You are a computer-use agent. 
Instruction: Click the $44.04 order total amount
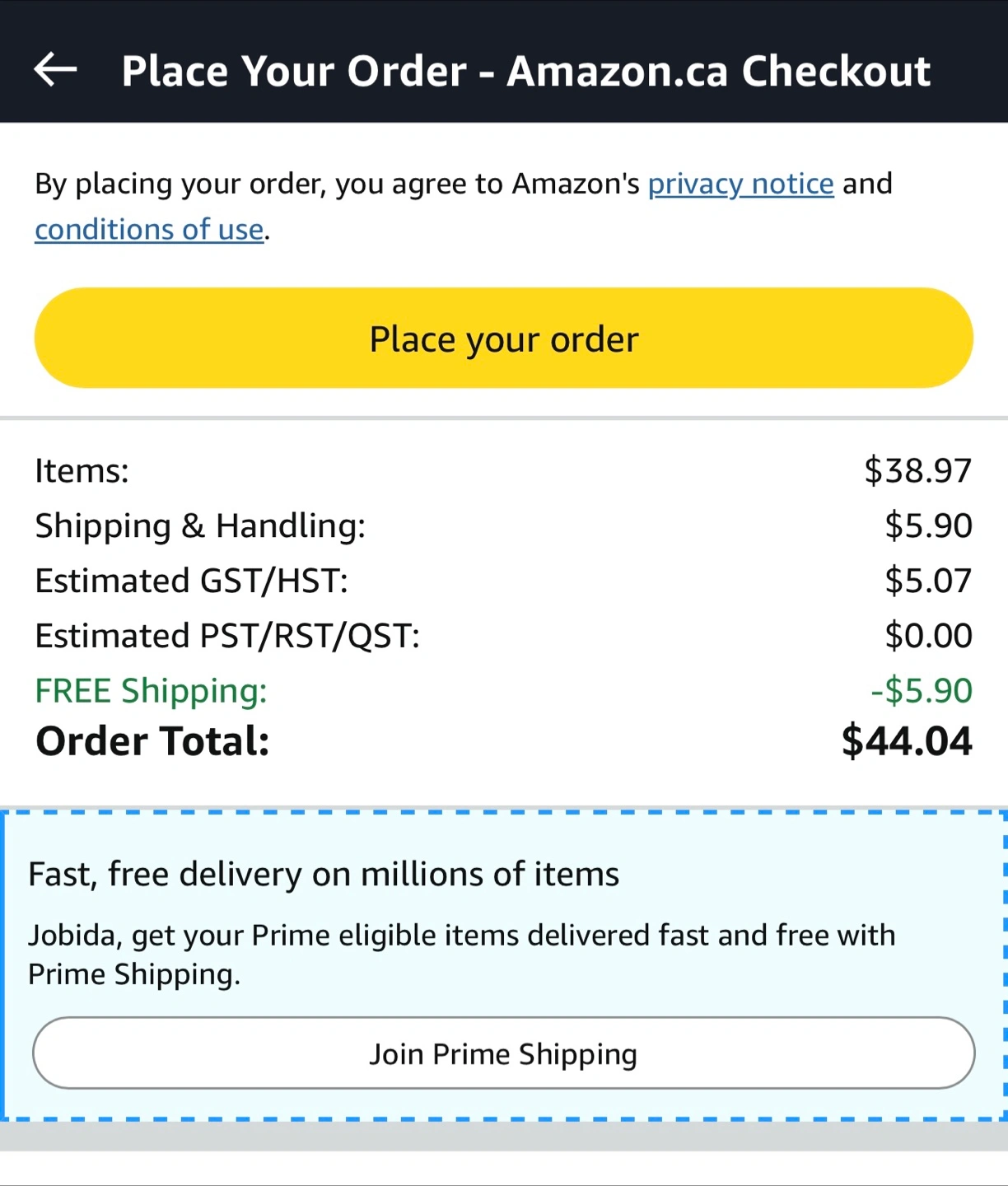[906, 740]
